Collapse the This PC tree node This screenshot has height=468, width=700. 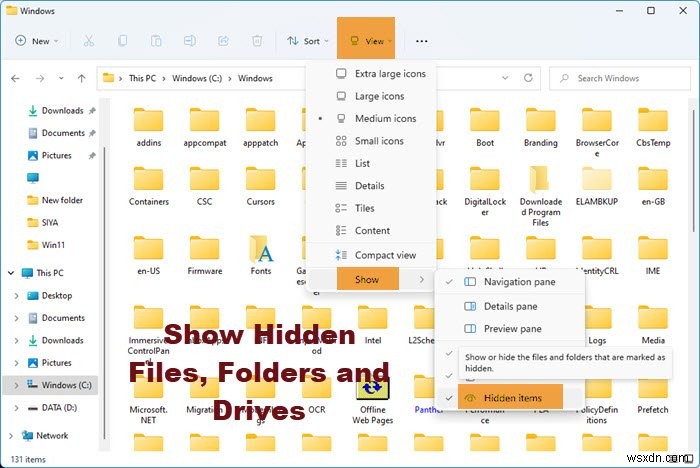point(11,273)
